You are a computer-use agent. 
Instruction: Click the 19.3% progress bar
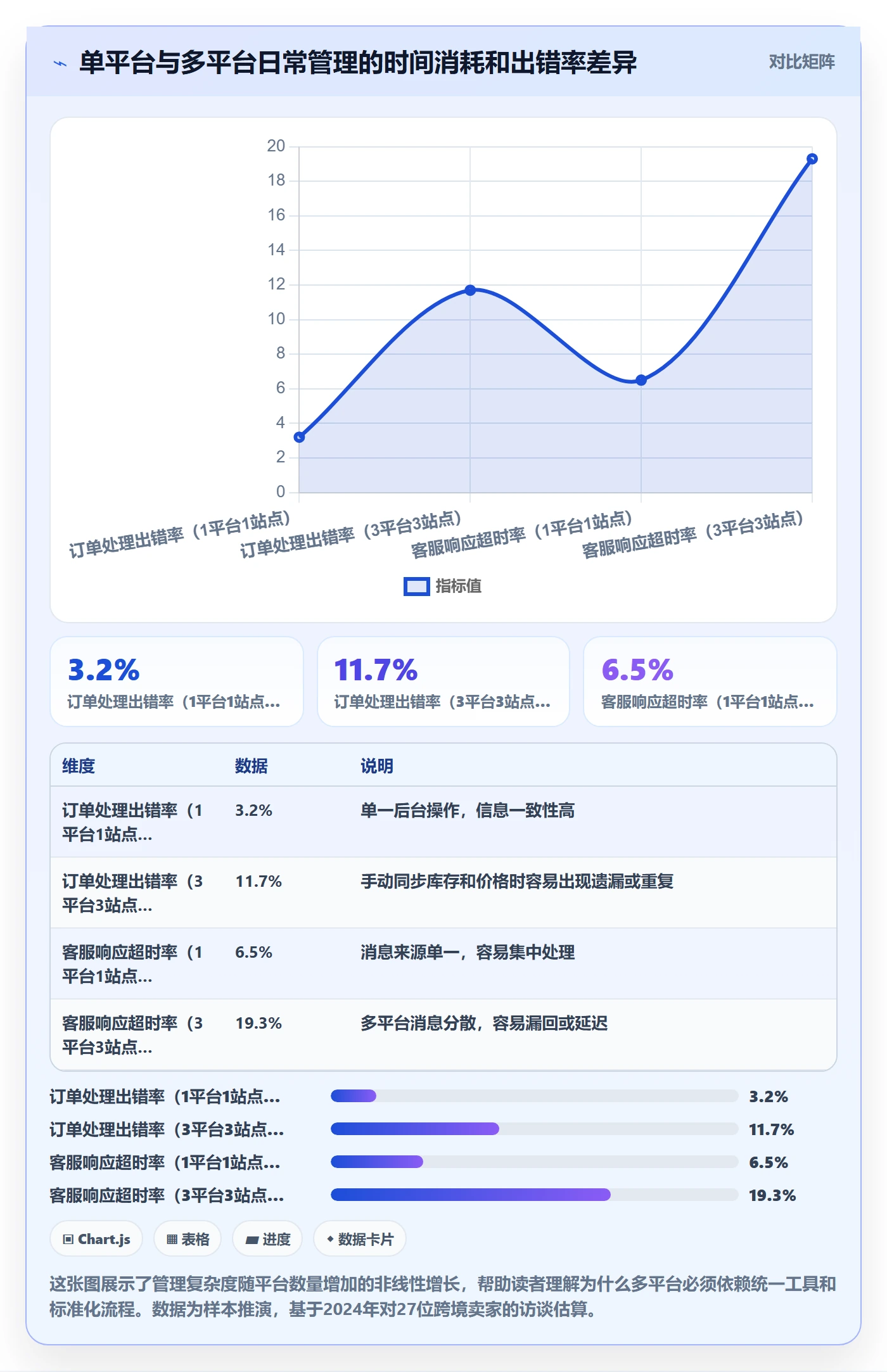coord(534,1195)
